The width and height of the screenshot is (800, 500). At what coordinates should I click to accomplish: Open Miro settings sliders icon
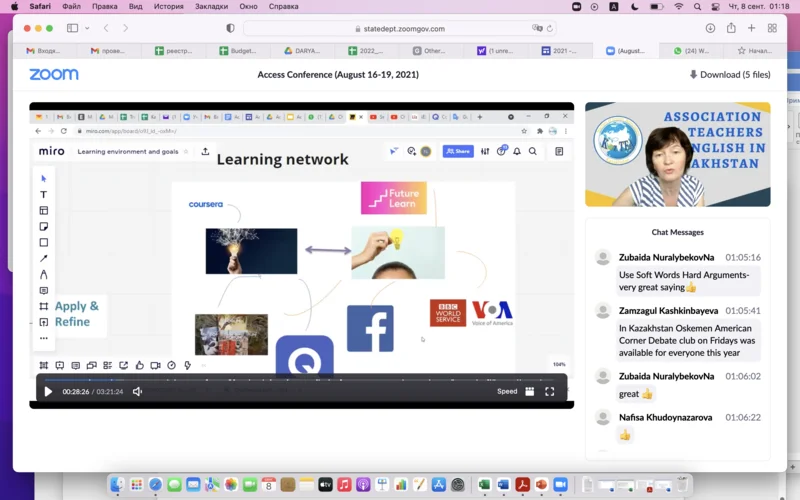click(x=485, y=152)
